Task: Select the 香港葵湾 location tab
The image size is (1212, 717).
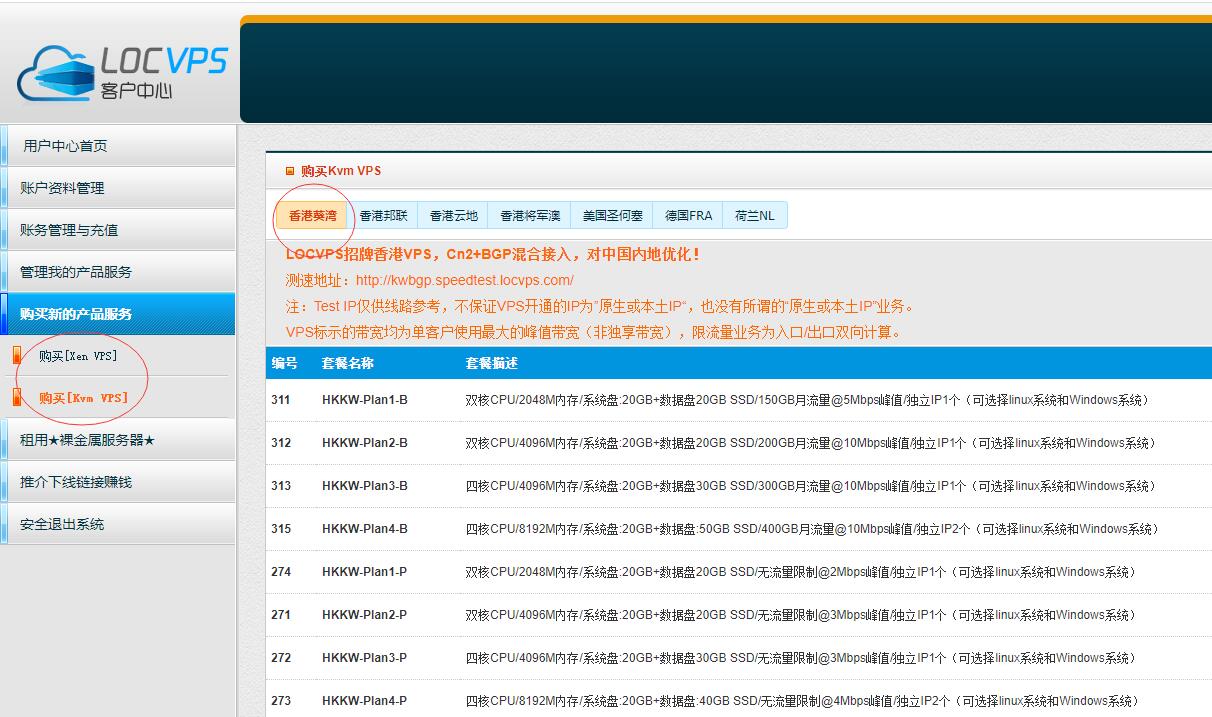Action: 313,215
